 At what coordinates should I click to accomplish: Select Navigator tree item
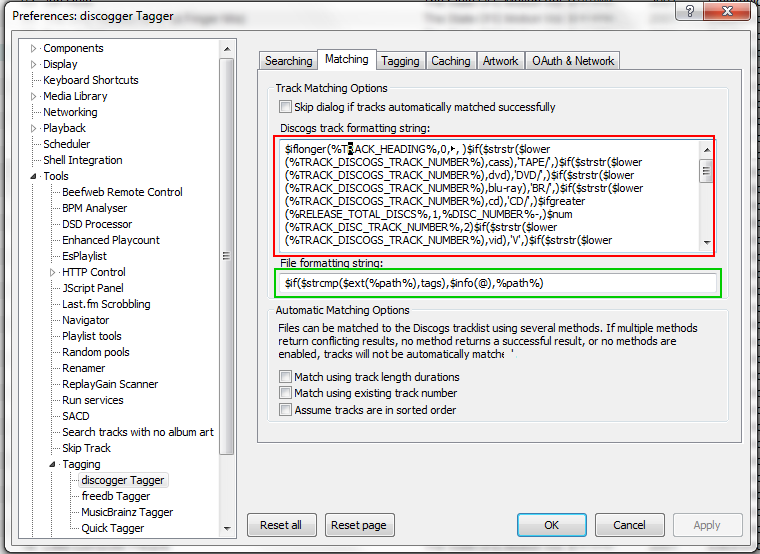pyautogui.click(x=86, y=320)
